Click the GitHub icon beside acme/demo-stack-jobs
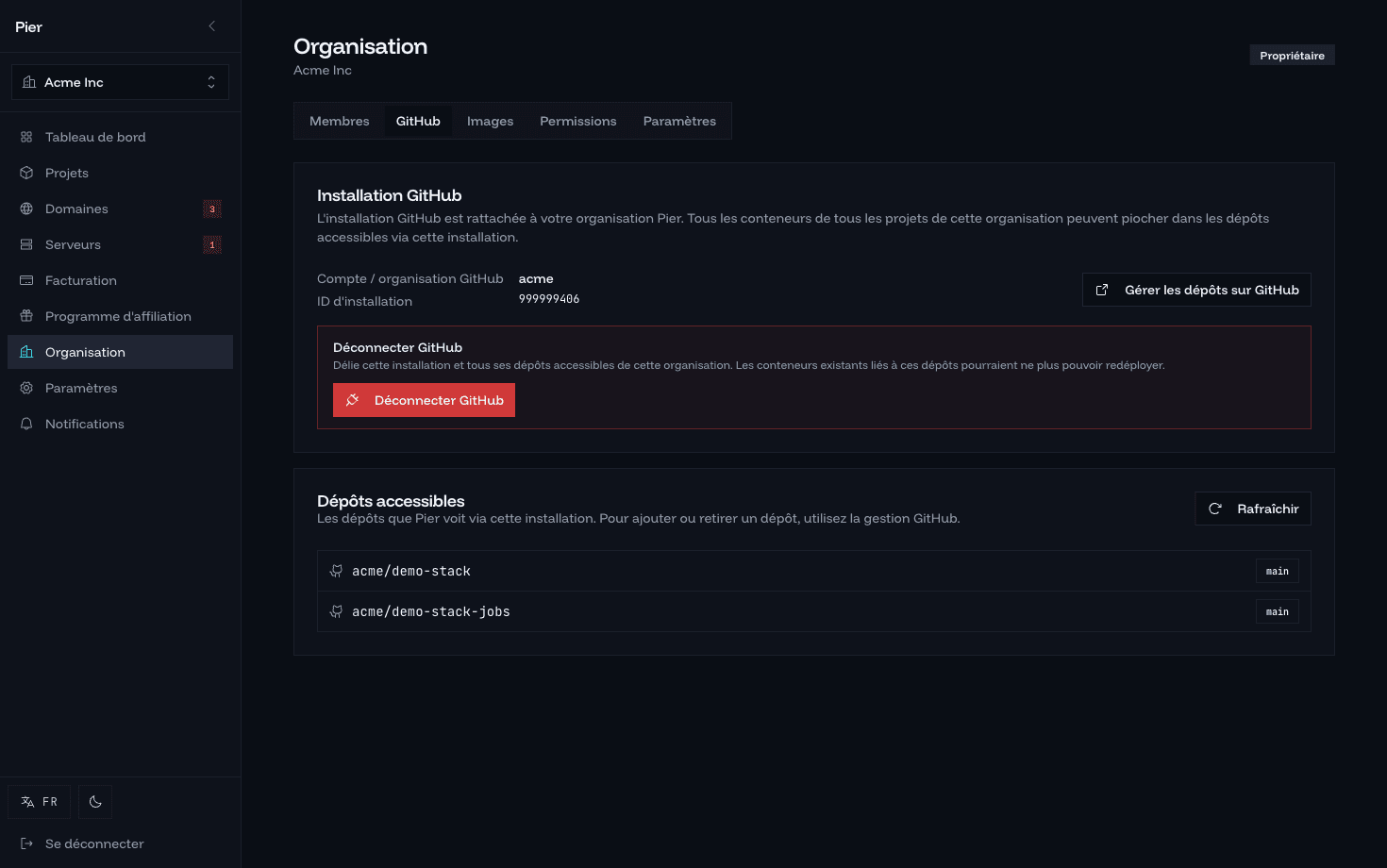The height and width of the screenshot is (868, 1387). pyautogui.click(x=336, y=611)
